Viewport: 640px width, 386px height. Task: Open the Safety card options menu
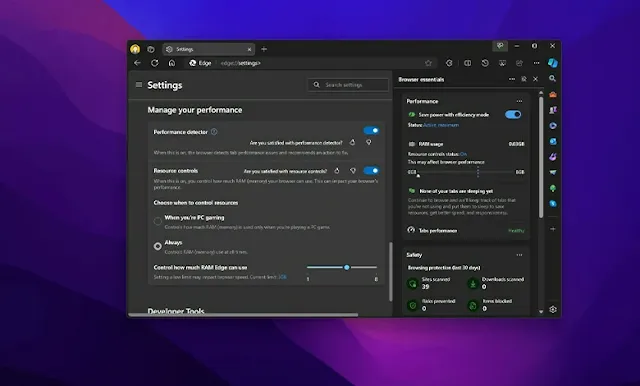coord(519,255)
